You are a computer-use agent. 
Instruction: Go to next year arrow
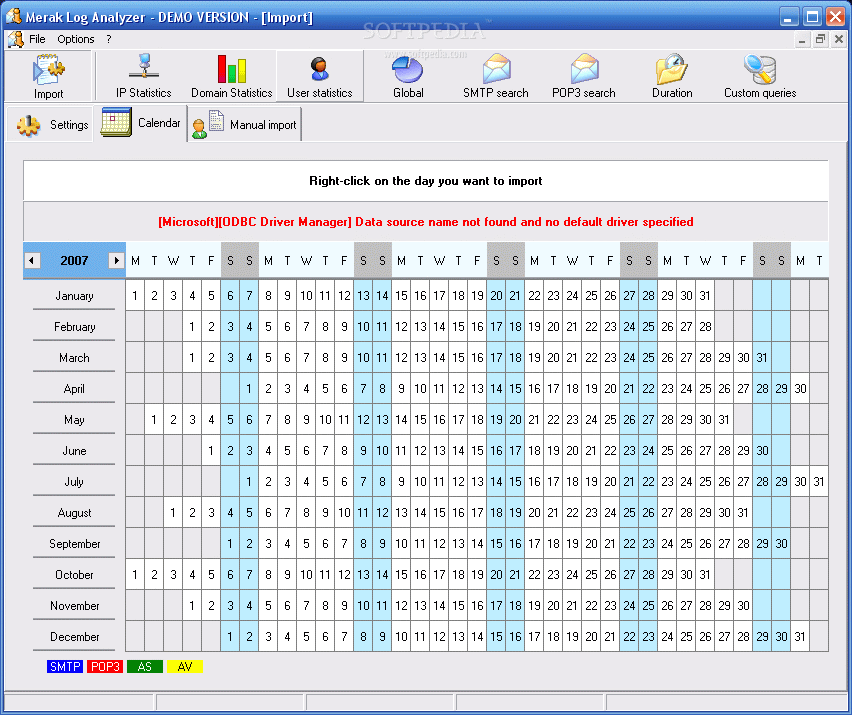[x=116, y=260]
